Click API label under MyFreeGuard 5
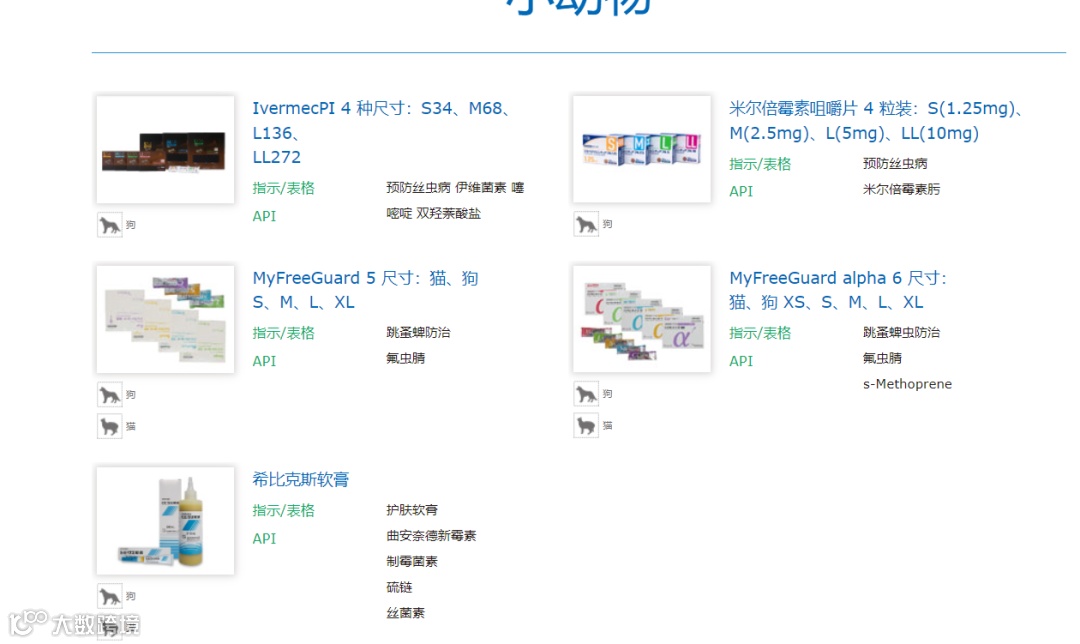The image size is (1080, 644). point(264,361)
